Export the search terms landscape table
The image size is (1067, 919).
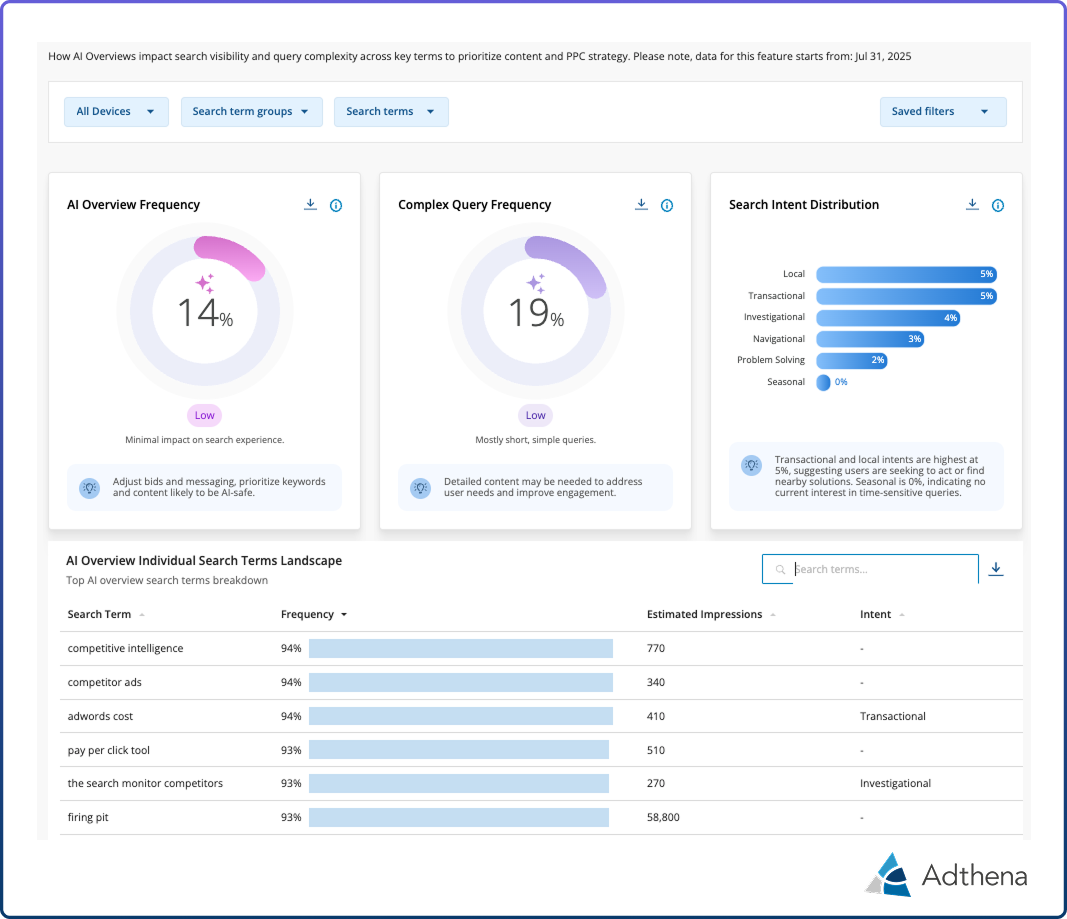[x=996, y=568]
